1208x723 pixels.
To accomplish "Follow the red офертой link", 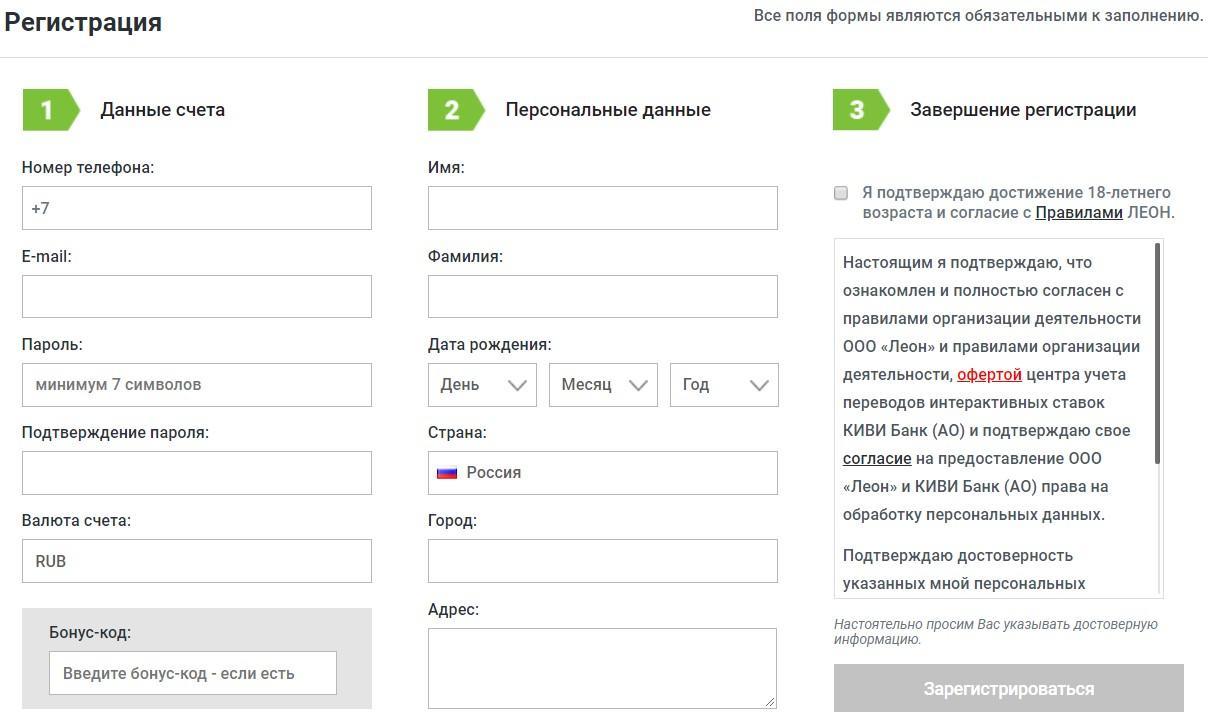I will point(989,375).
